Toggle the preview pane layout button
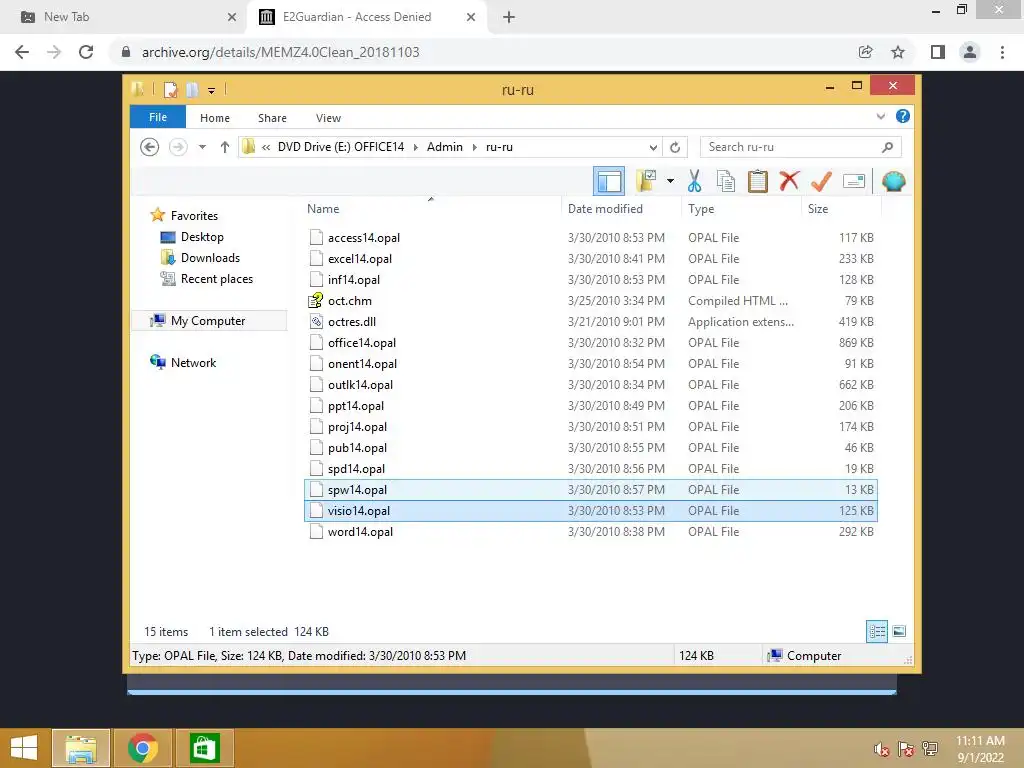The width and height of the screenshot is (1024, 768). [609, 182]
